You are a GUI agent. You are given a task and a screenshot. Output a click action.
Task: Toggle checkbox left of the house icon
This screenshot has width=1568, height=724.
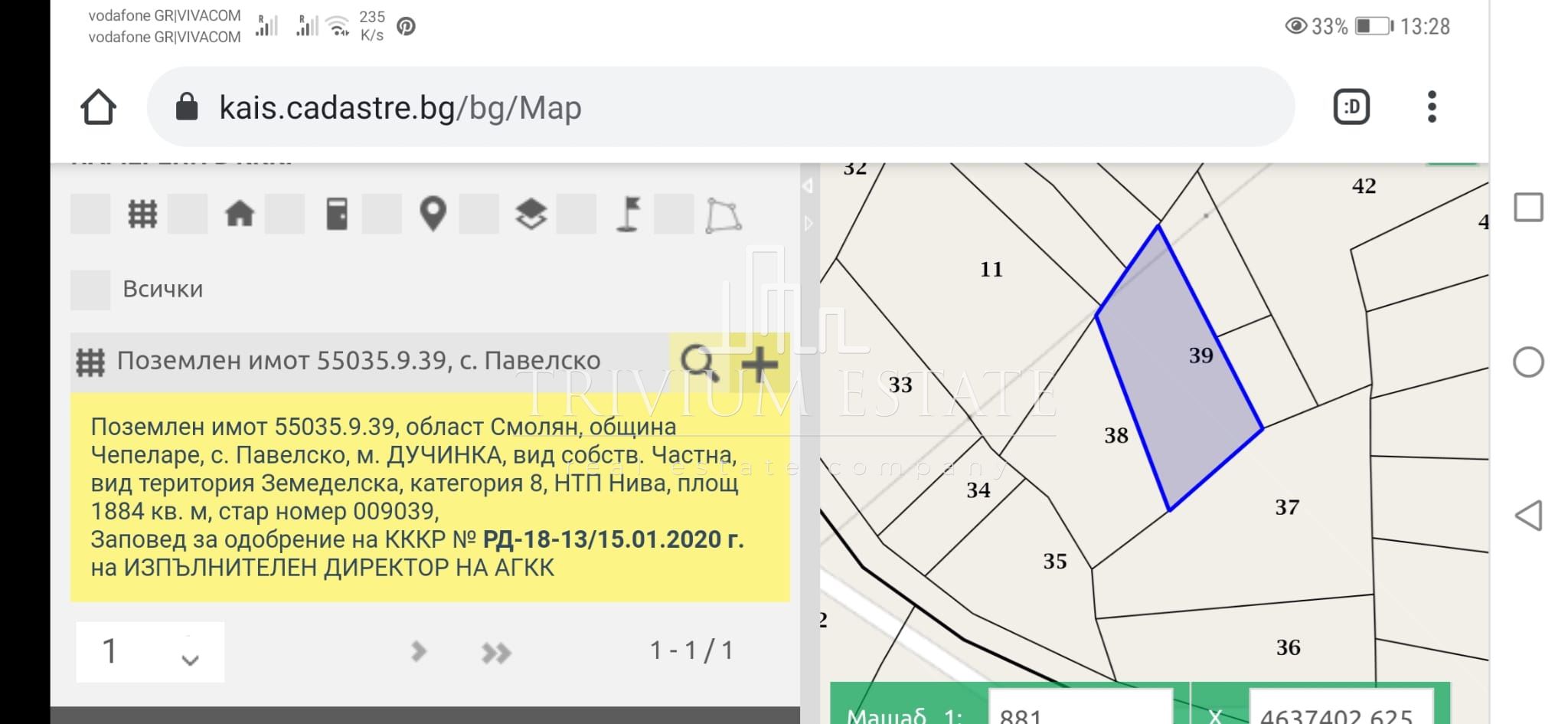pyautogui.click(x=188, y=214)
